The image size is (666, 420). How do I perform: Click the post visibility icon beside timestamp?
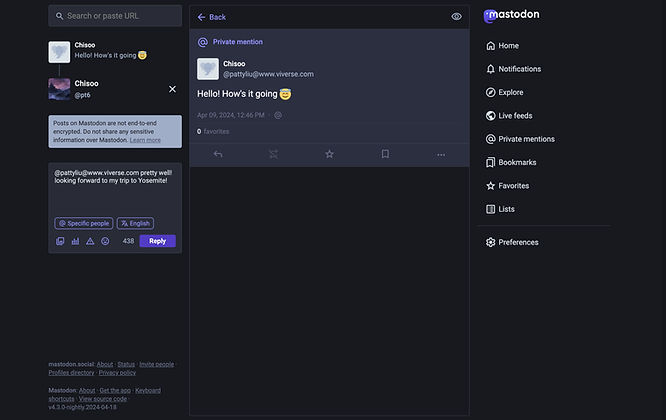[278, 115]
